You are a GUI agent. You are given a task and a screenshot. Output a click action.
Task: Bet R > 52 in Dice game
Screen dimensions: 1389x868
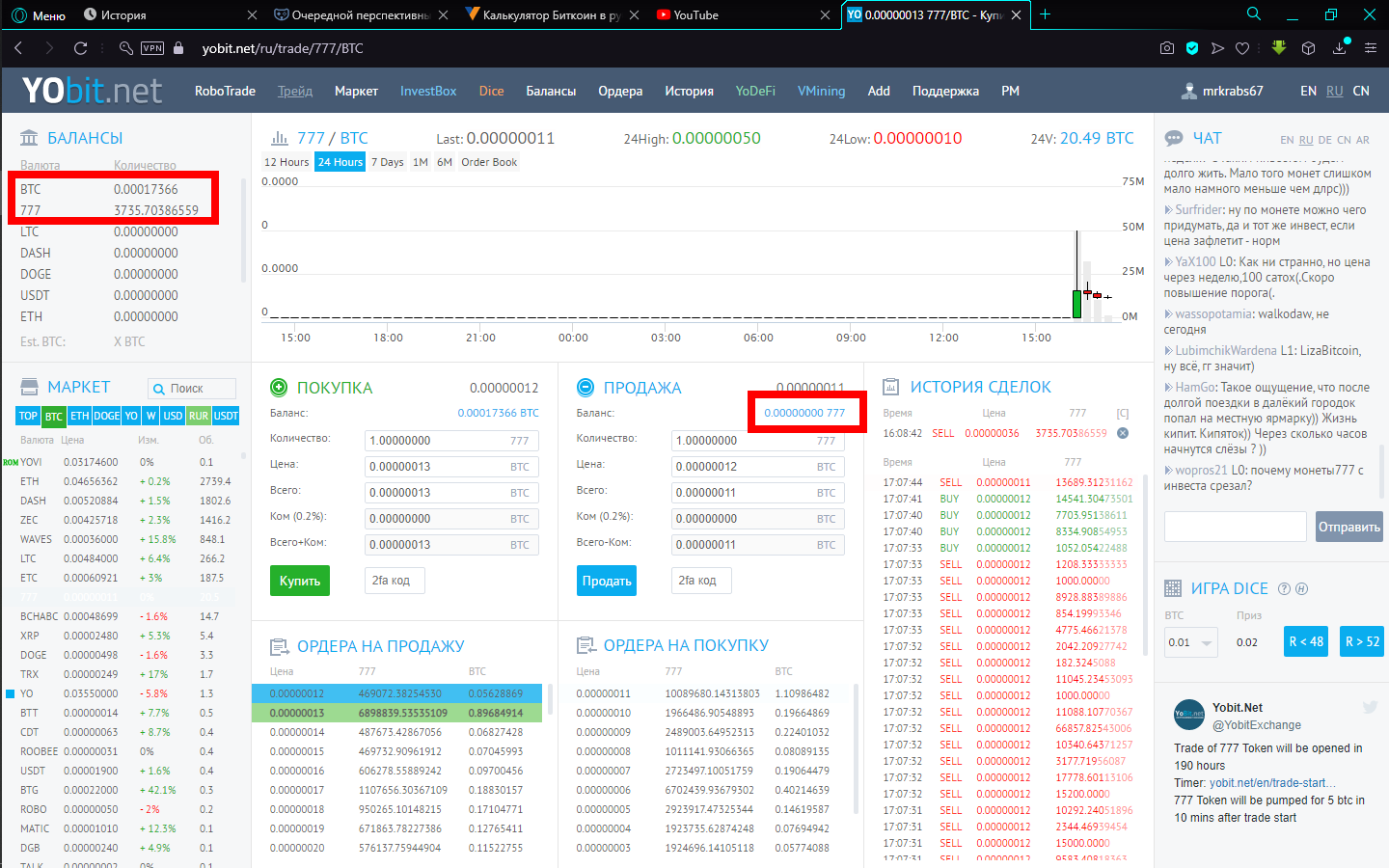pyautogui.click(x=1362, y=641)
